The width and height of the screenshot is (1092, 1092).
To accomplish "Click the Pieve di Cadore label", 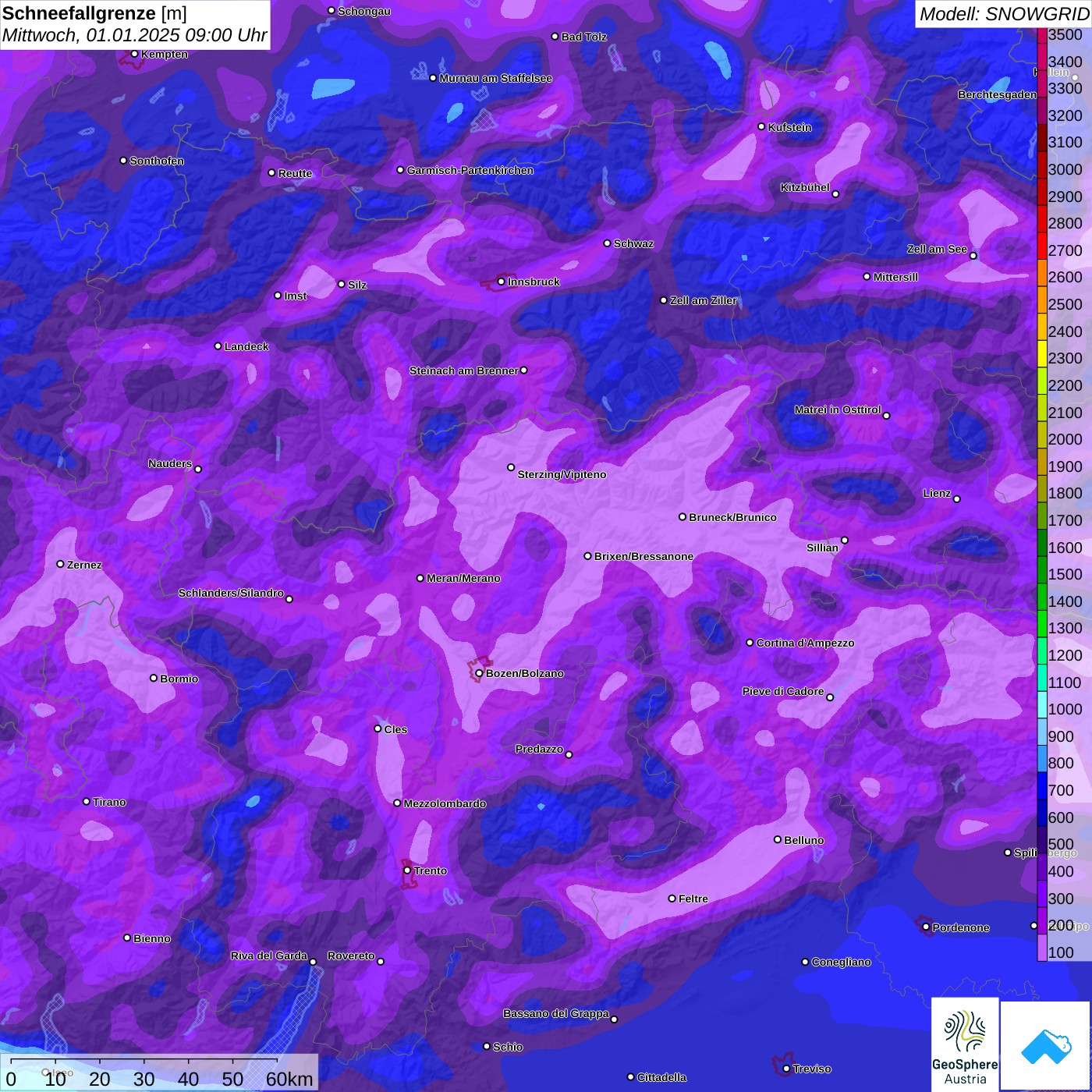I will 783,691.
